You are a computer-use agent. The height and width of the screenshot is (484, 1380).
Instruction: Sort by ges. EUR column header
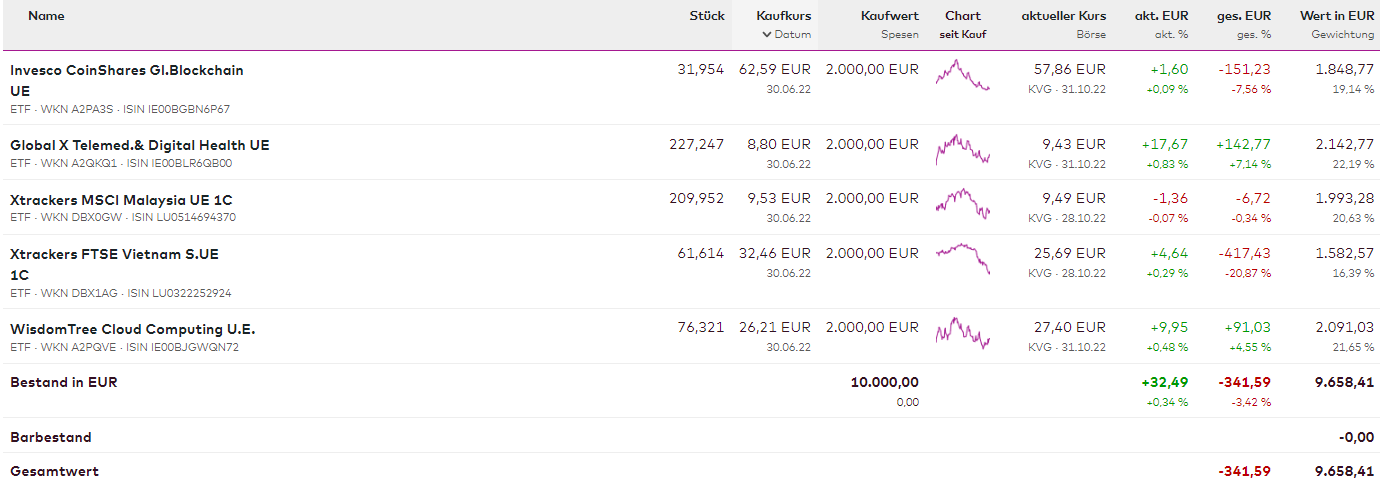click(1244, 16)
